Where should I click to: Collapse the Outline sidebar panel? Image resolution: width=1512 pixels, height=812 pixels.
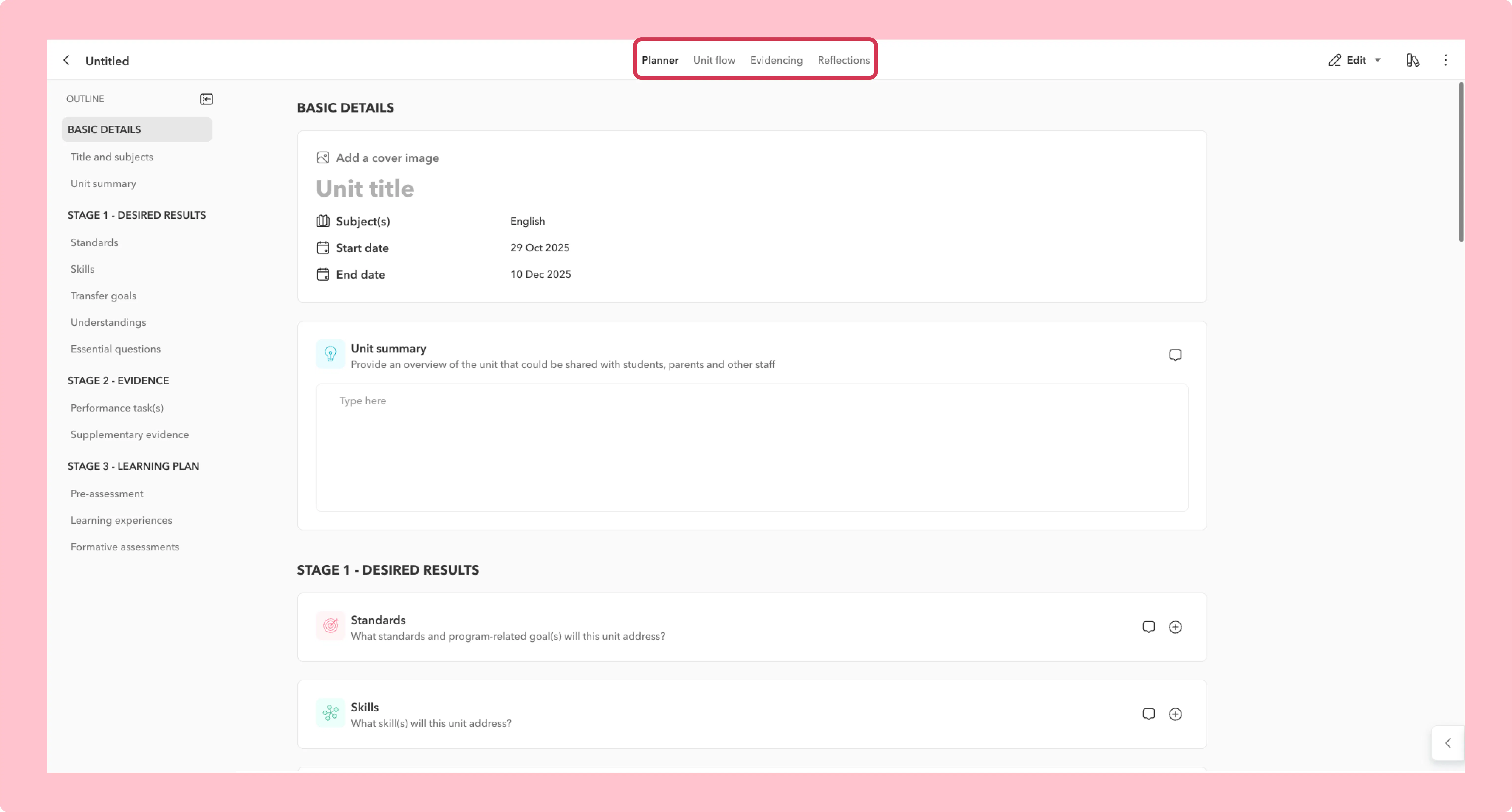[207, 99]
